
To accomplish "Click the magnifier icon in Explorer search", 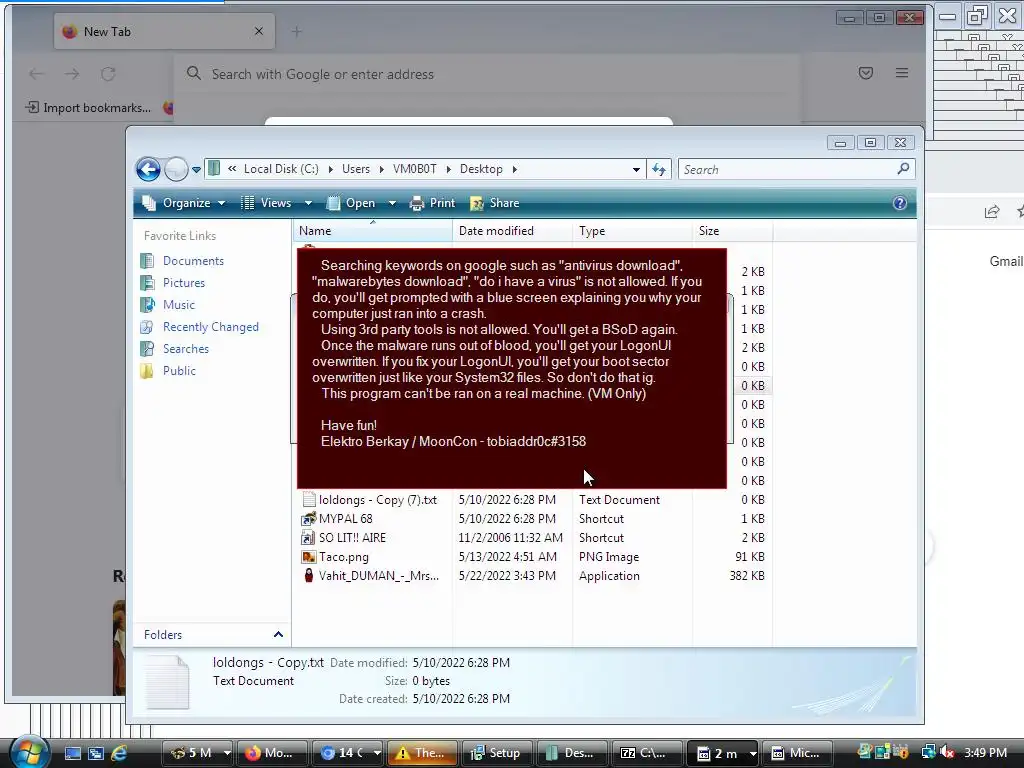I will tap(903, 169).
